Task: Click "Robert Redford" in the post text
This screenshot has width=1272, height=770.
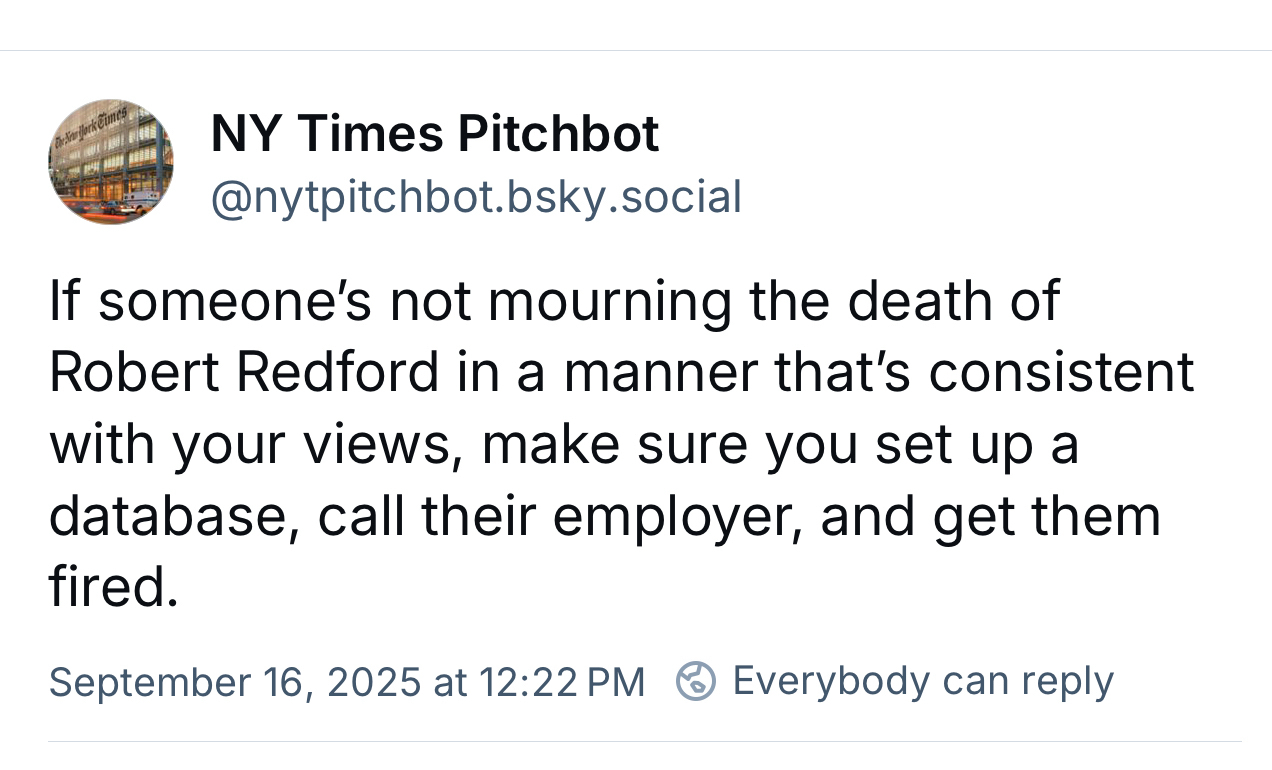Action: click(x=244, y=372)
